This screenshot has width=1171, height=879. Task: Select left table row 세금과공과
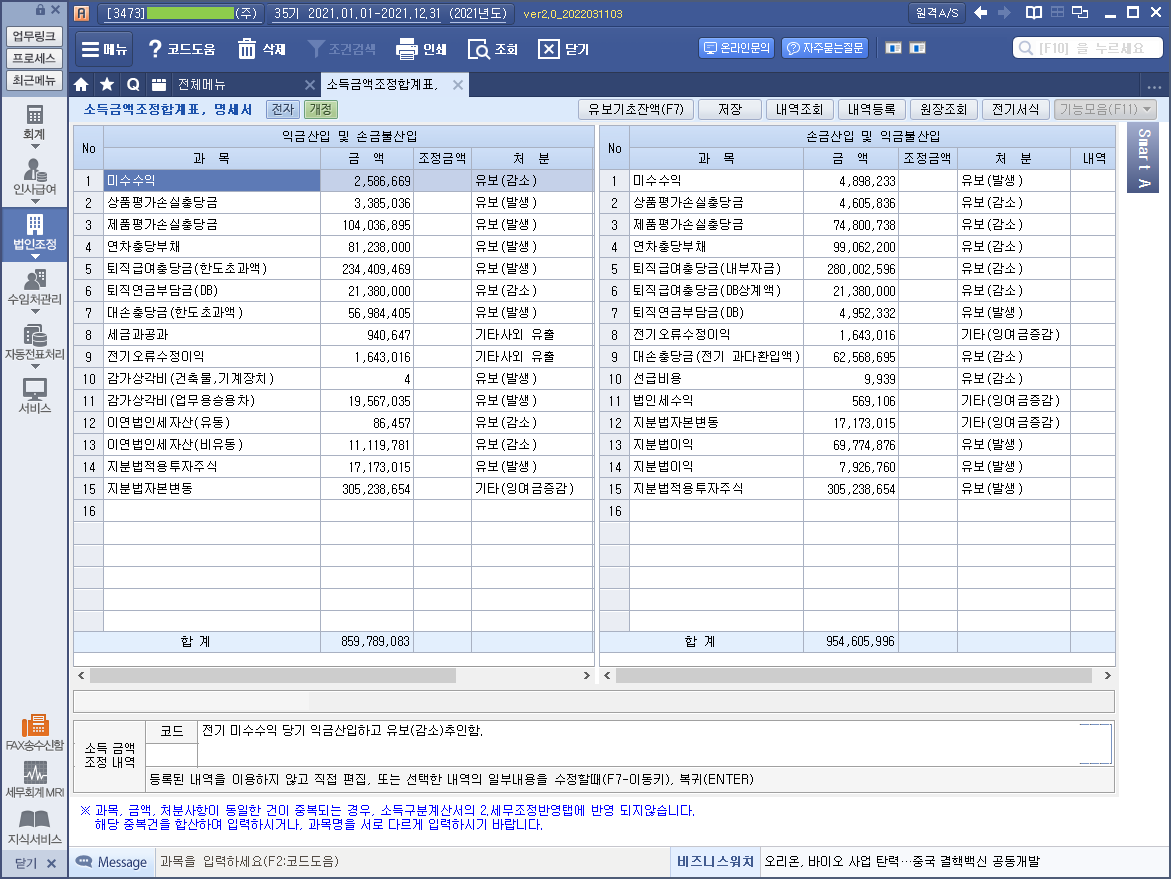pyautogui.click(x=333, y=335)
